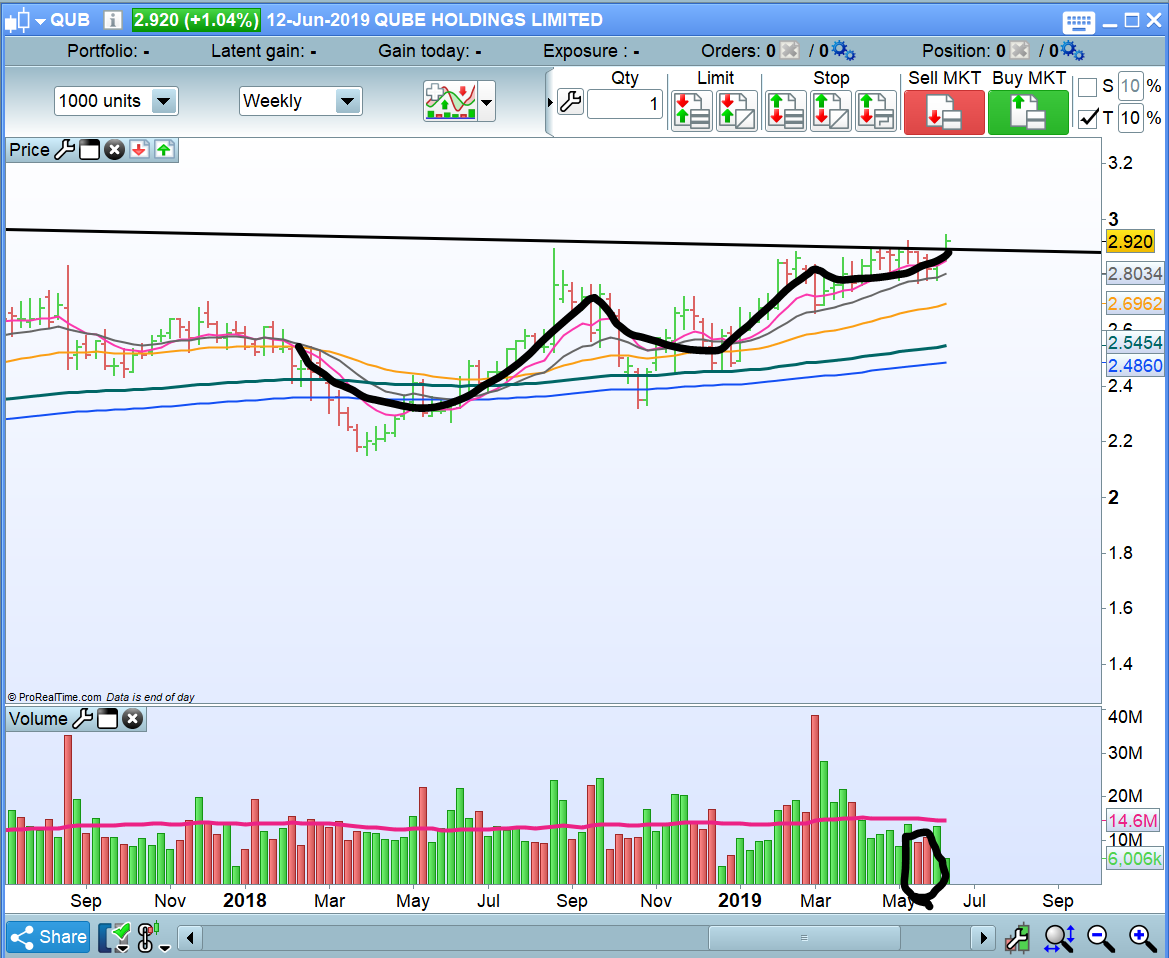Screen dimensions: 1169x958
Task: Click the second Limit order icon
Action: click(737, 111)
